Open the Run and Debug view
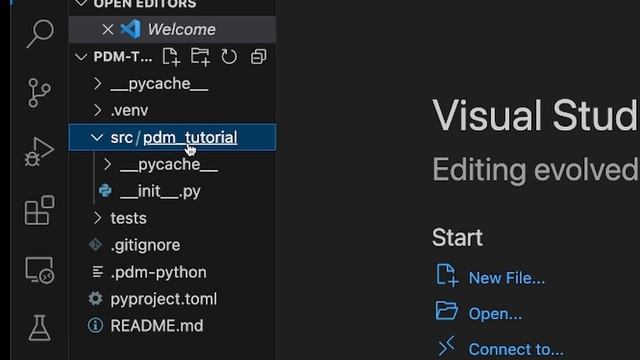Image resolution: width=640 pixels, height=360 pixels. [x=39, y=152]
